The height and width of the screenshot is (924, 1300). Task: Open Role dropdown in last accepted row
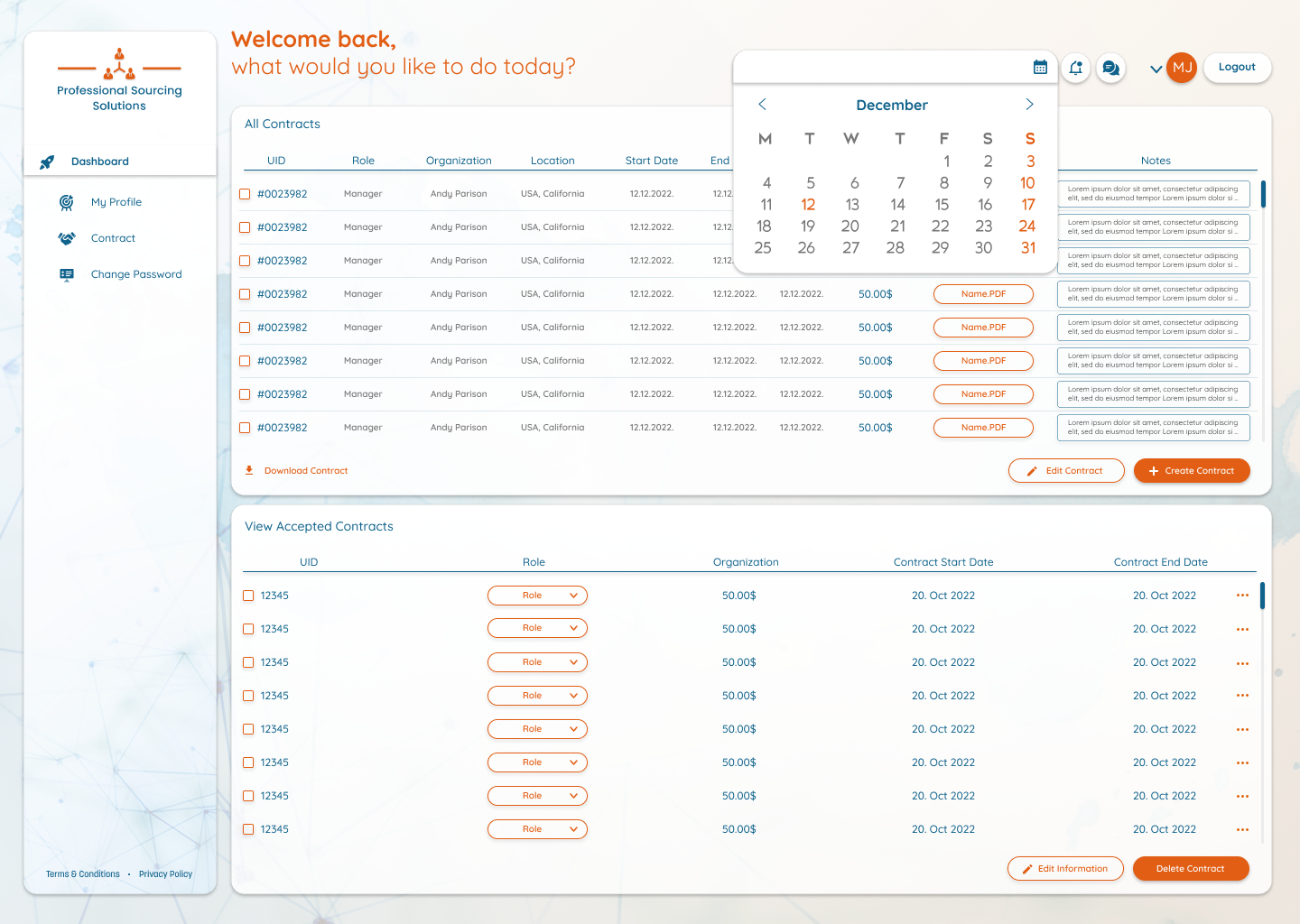pos(537,829)
